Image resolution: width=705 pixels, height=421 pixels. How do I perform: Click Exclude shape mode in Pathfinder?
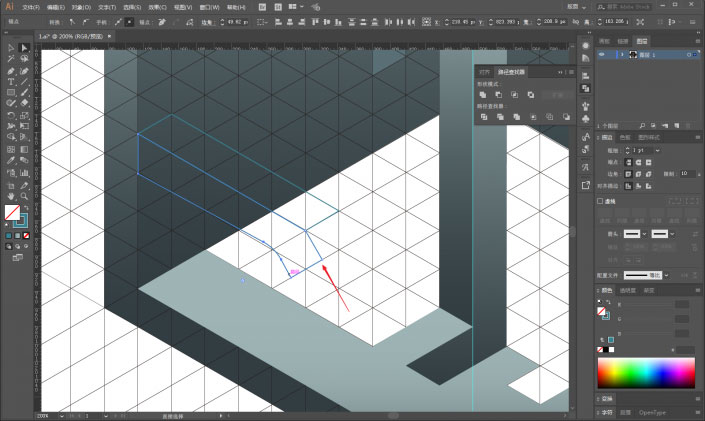[x=531, y=94]
